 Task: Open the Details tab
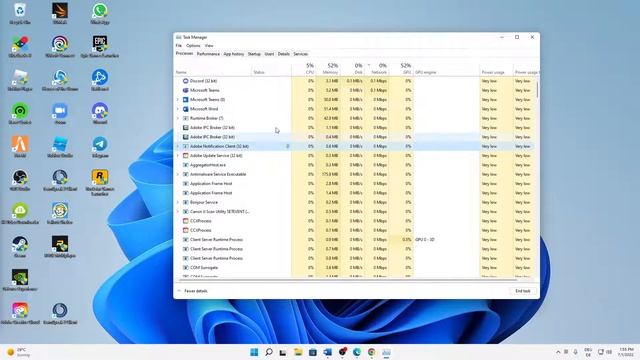[284, 54]
